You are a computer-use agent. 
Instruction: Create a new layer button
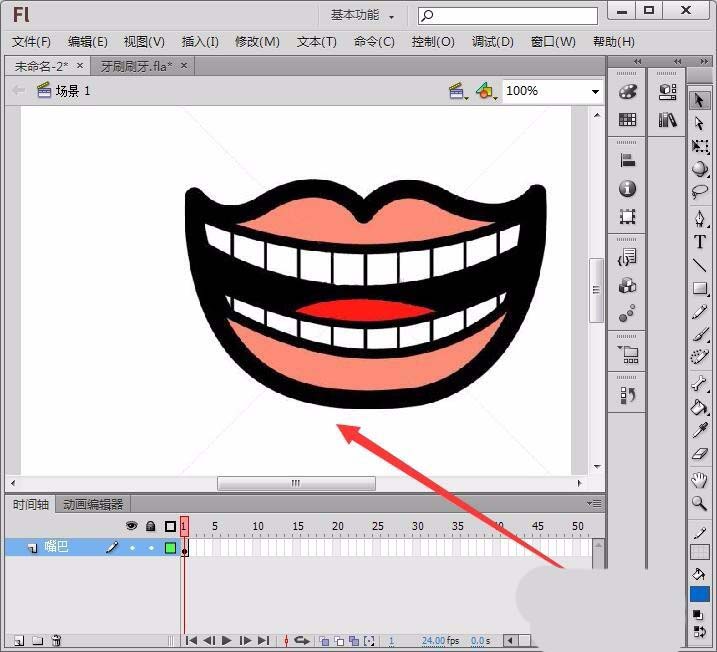click(x=19, y=641)
